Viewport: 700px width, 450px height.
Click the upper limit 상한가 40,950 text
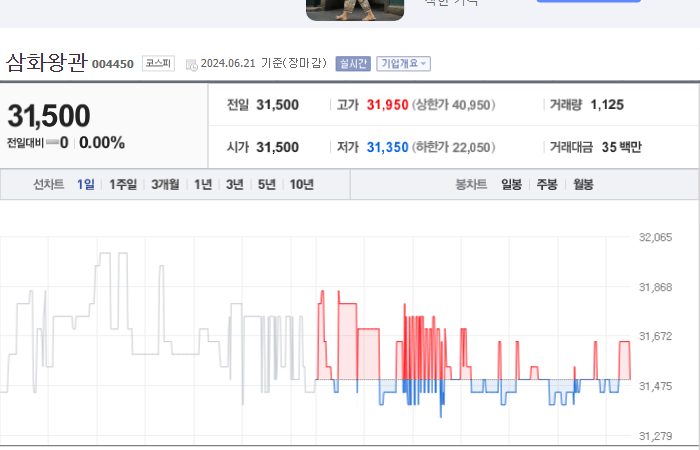454,105
